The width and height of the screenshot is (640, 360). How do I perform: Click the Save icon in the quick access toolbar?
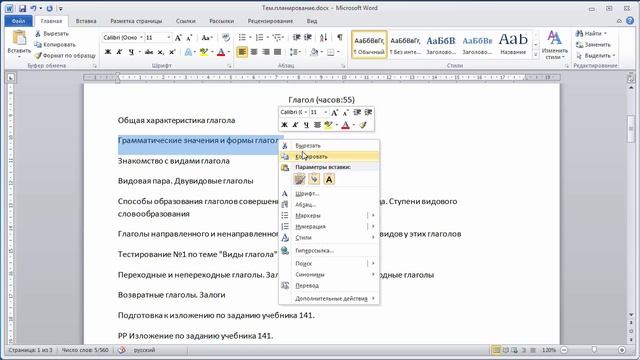tap(22, 8)
